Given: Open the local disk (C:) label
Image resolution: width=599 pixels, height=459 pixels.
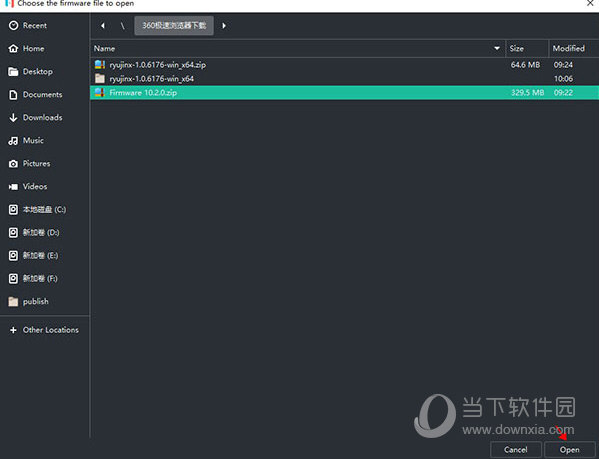Looking at the screenshot, I should tap(44, 210).
